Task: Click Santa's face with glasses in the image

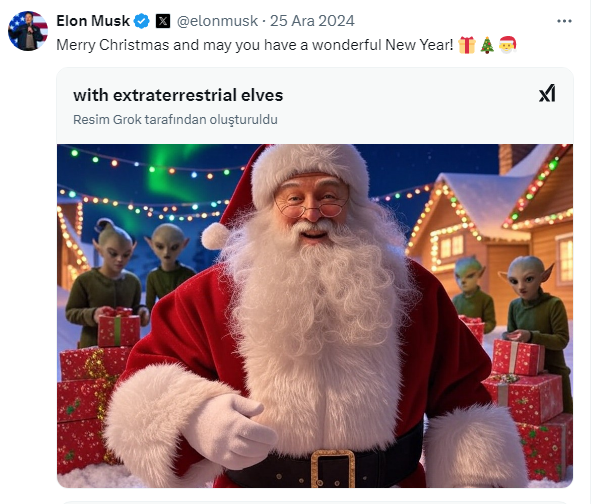Action: click(x=312, y=207)
